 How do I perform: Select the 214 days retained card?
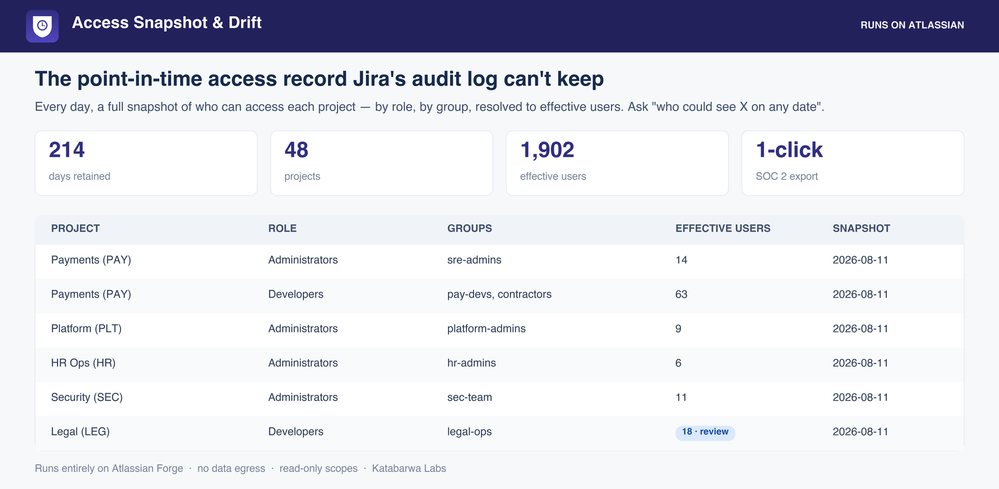(x=146, y=163)
